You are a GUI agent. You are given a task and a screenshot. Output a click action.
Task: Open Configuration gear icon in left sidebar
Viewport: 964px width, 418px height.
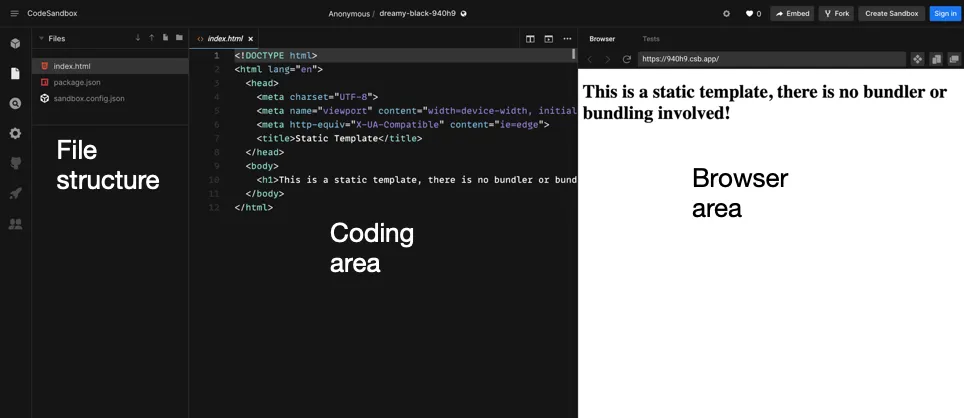[15, 133]
